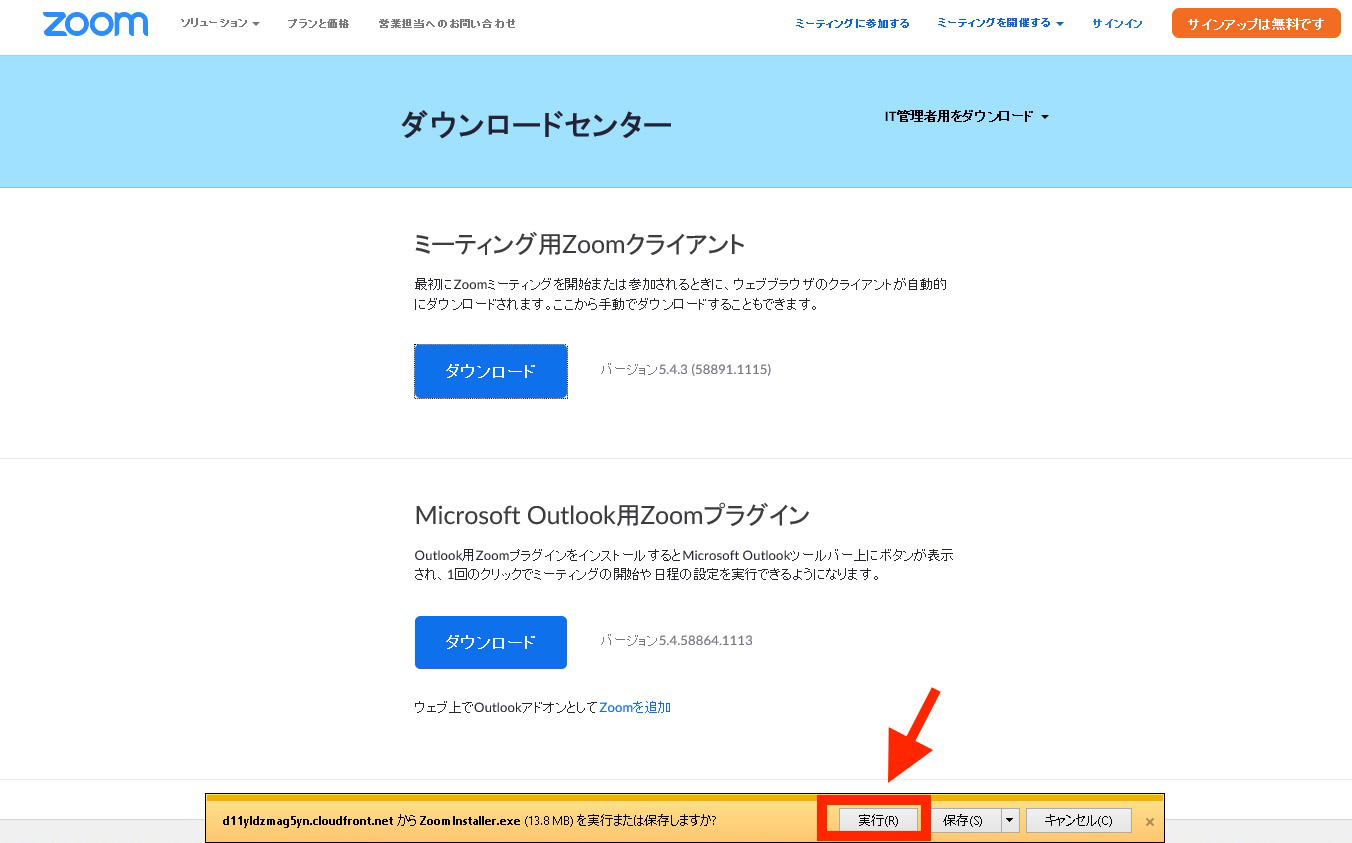
Task: Click 保存(S) in the download bar
Action: coord(963,820)
